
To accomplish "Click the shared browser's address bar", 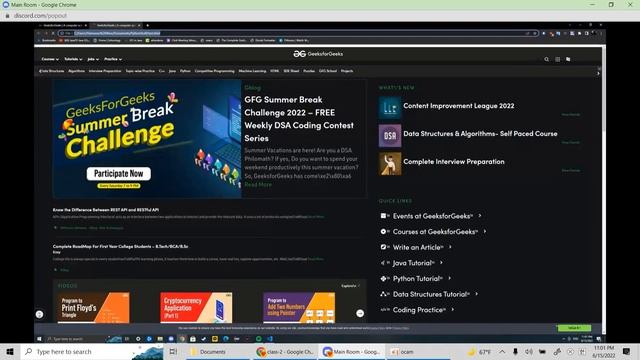I will (x=298, y=33).
